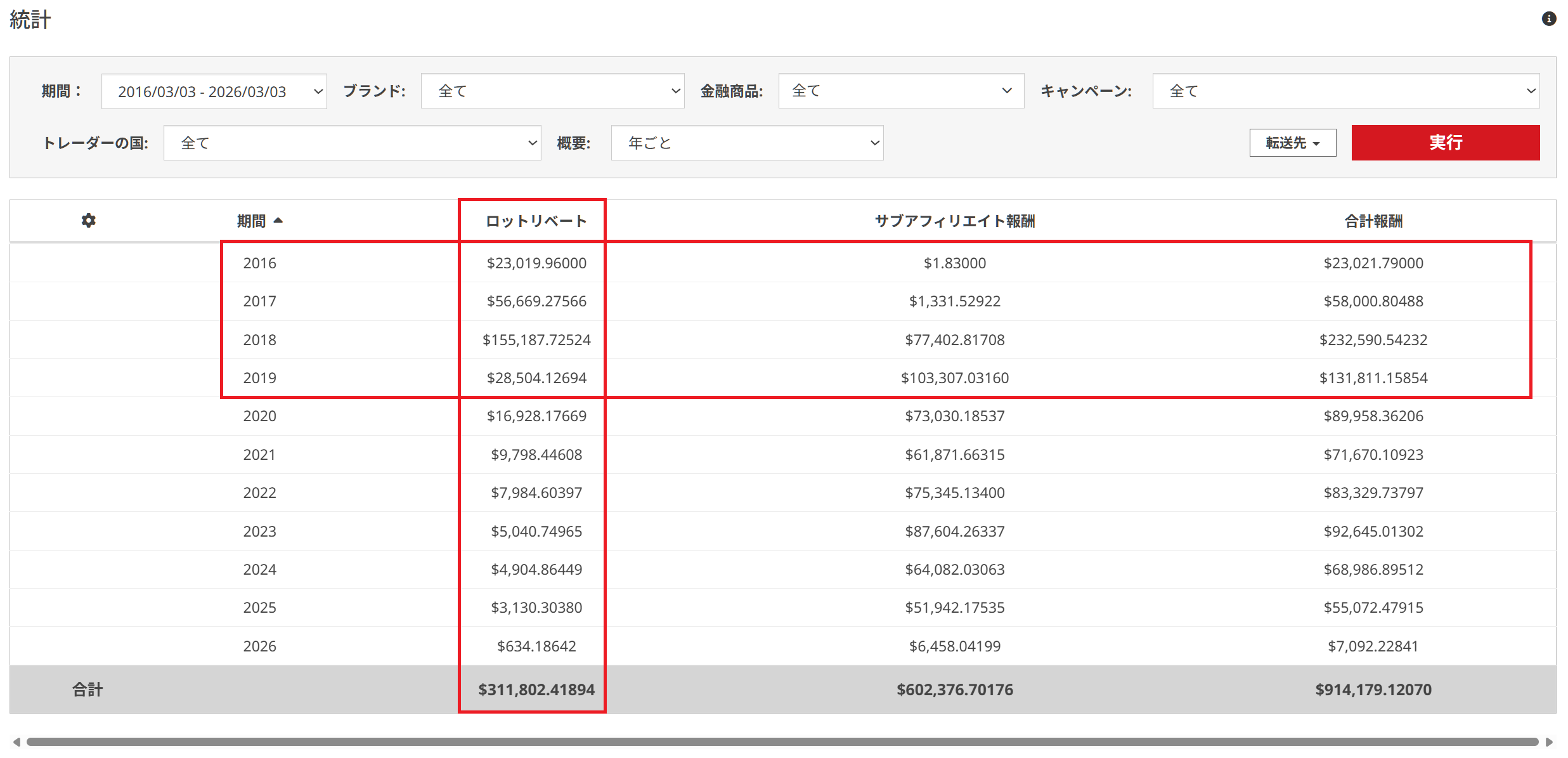Open the トレーダーの国 dropdown
The width and height of the screenshot is (1568, 758).
352,143
